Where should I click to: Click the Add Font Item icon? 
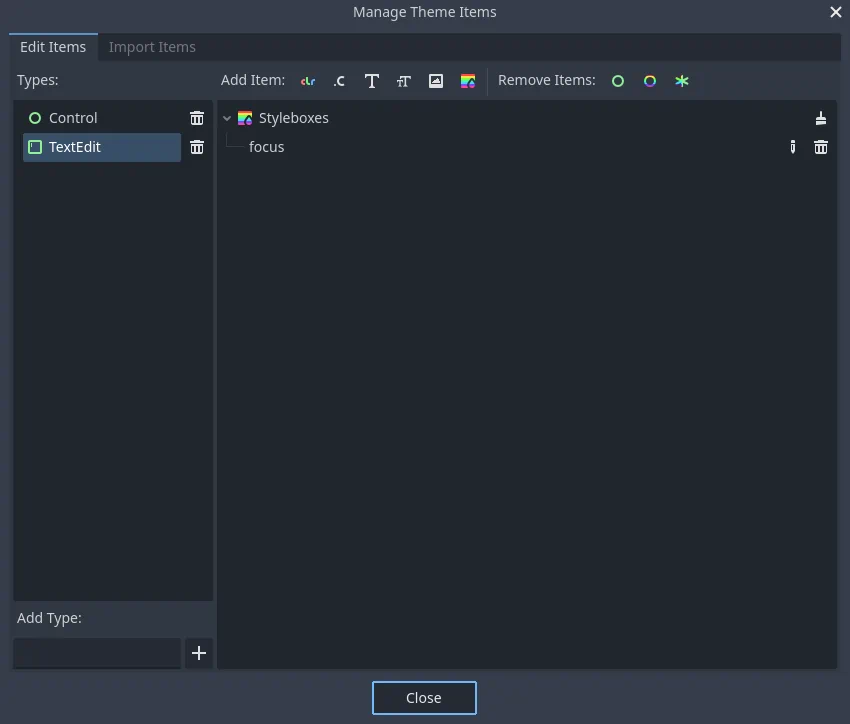pos(372,81)
